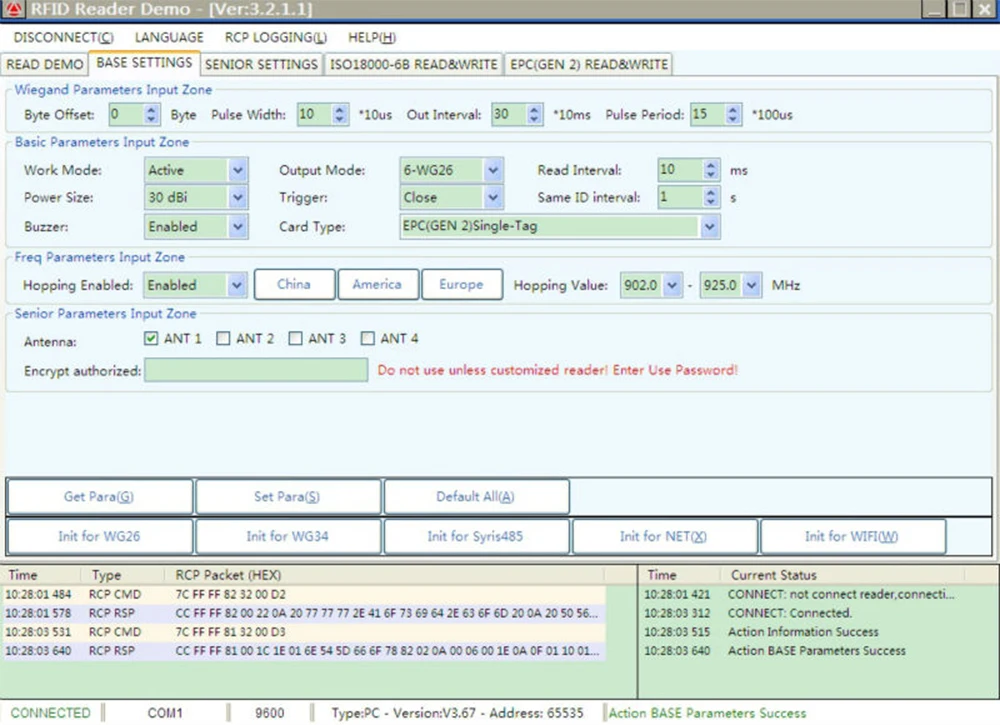Tick the ANT 4 antenna checkbox
This screenshot has width=1000, height=725.
[x=367, y=339]
